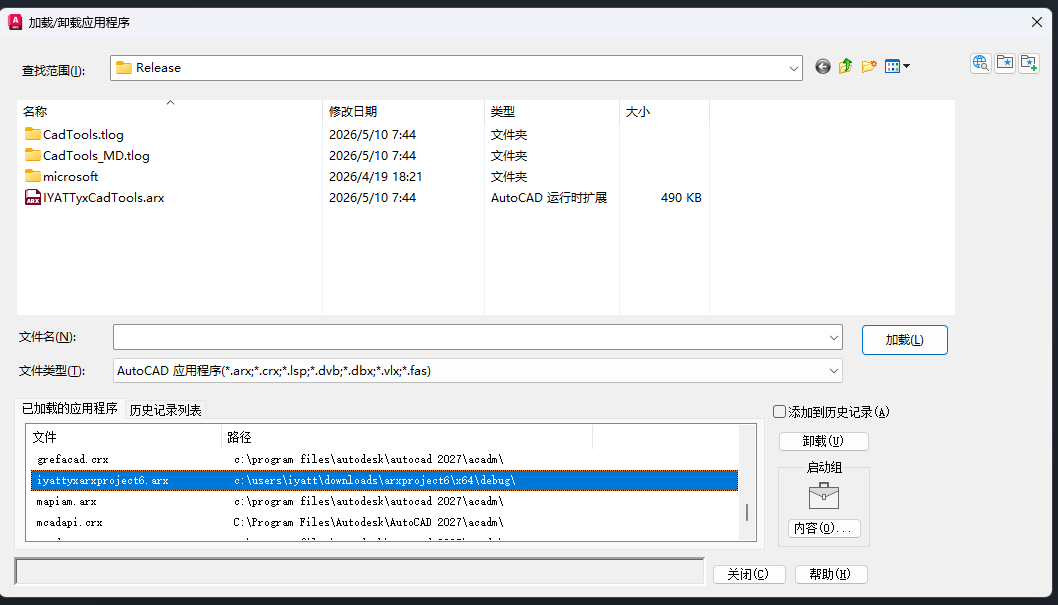Select the IYATTyxCadTools.arx file icon
Viewport: 1058px width, 605px height.
click(32, 198)
